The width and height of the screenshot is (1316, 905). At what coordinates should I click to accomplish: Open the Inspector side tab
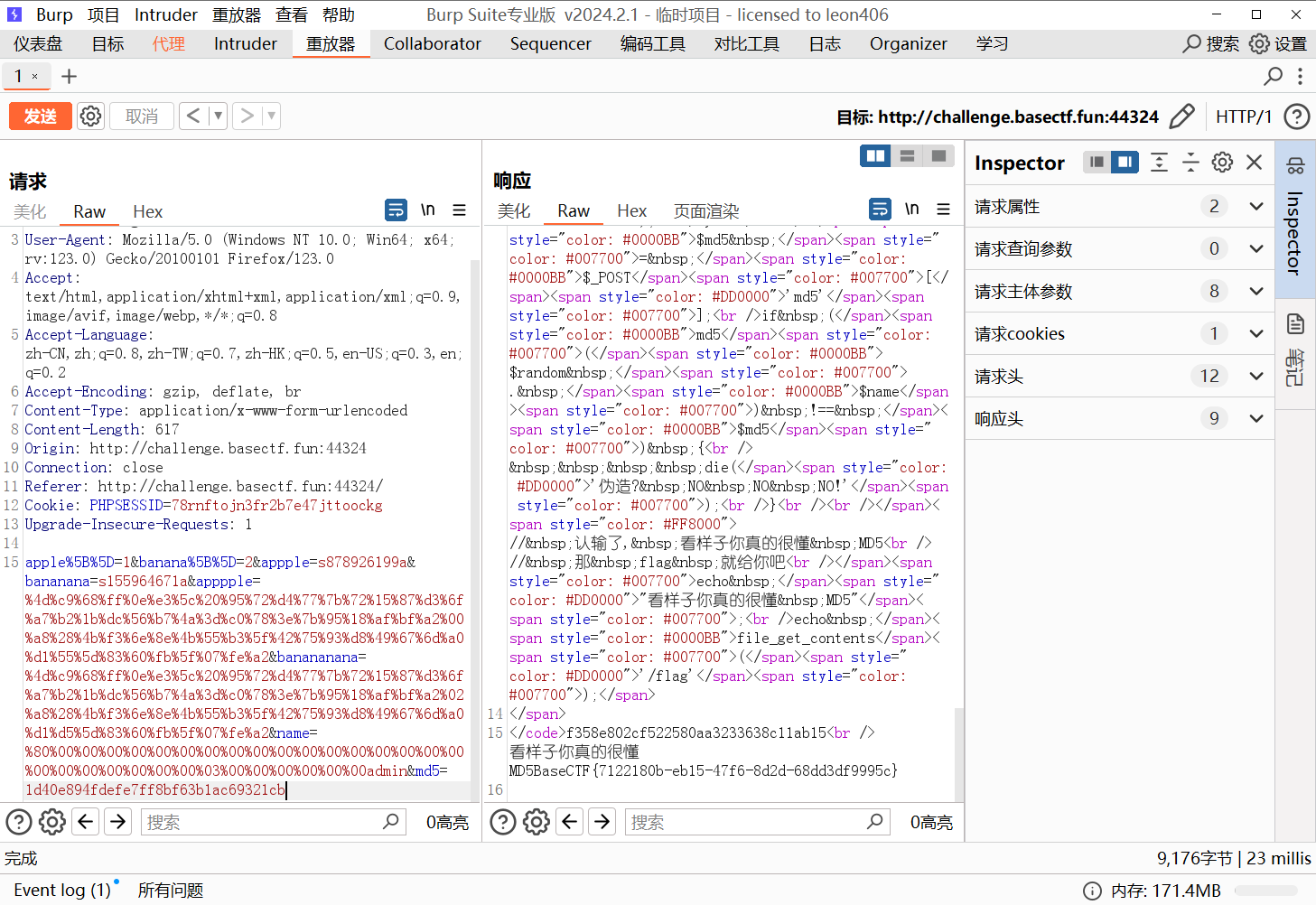[1295, 219]
